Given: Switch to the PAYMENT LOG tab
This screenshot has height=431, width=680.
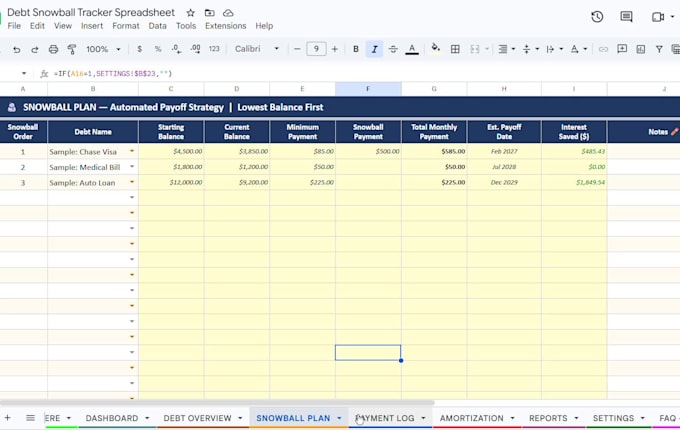Looking at the screenshot, I should pos(385,418).
